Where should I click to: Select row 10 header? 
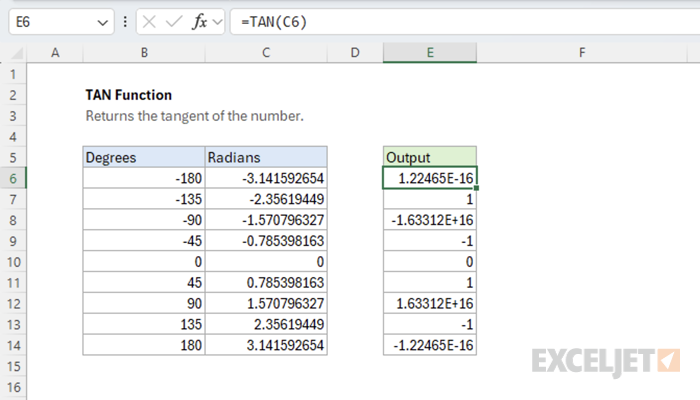[13, 262]
